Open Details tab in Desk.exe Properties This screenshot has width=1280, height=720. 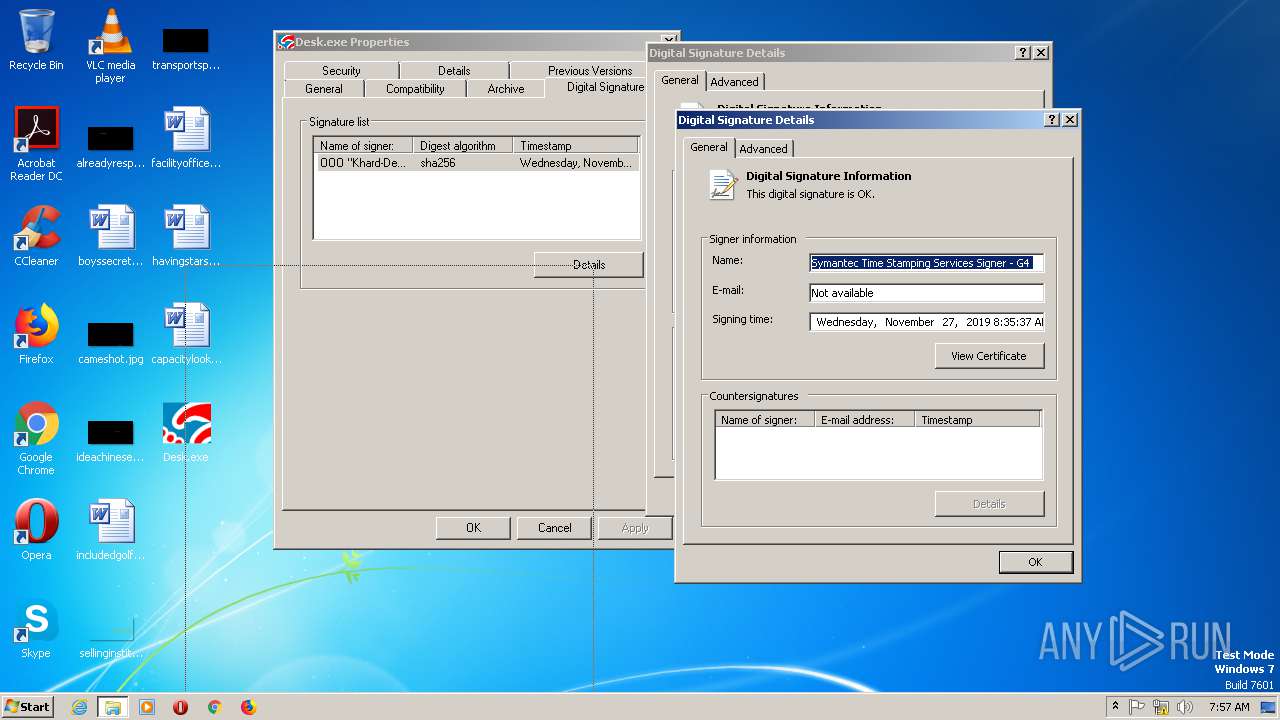454,71
